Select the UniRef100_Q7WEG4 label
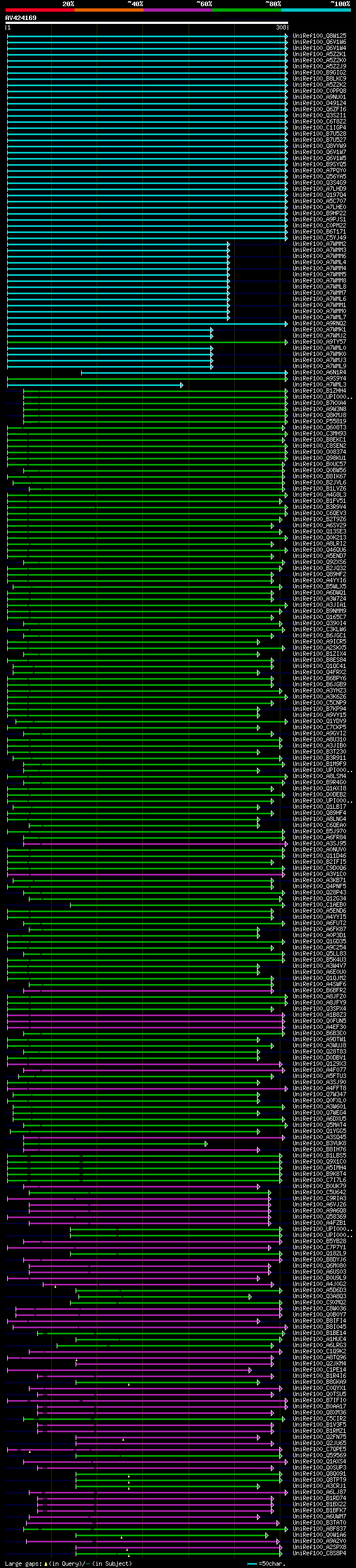The height and width of the screenshot is (1568, 356). point(319,1112)
